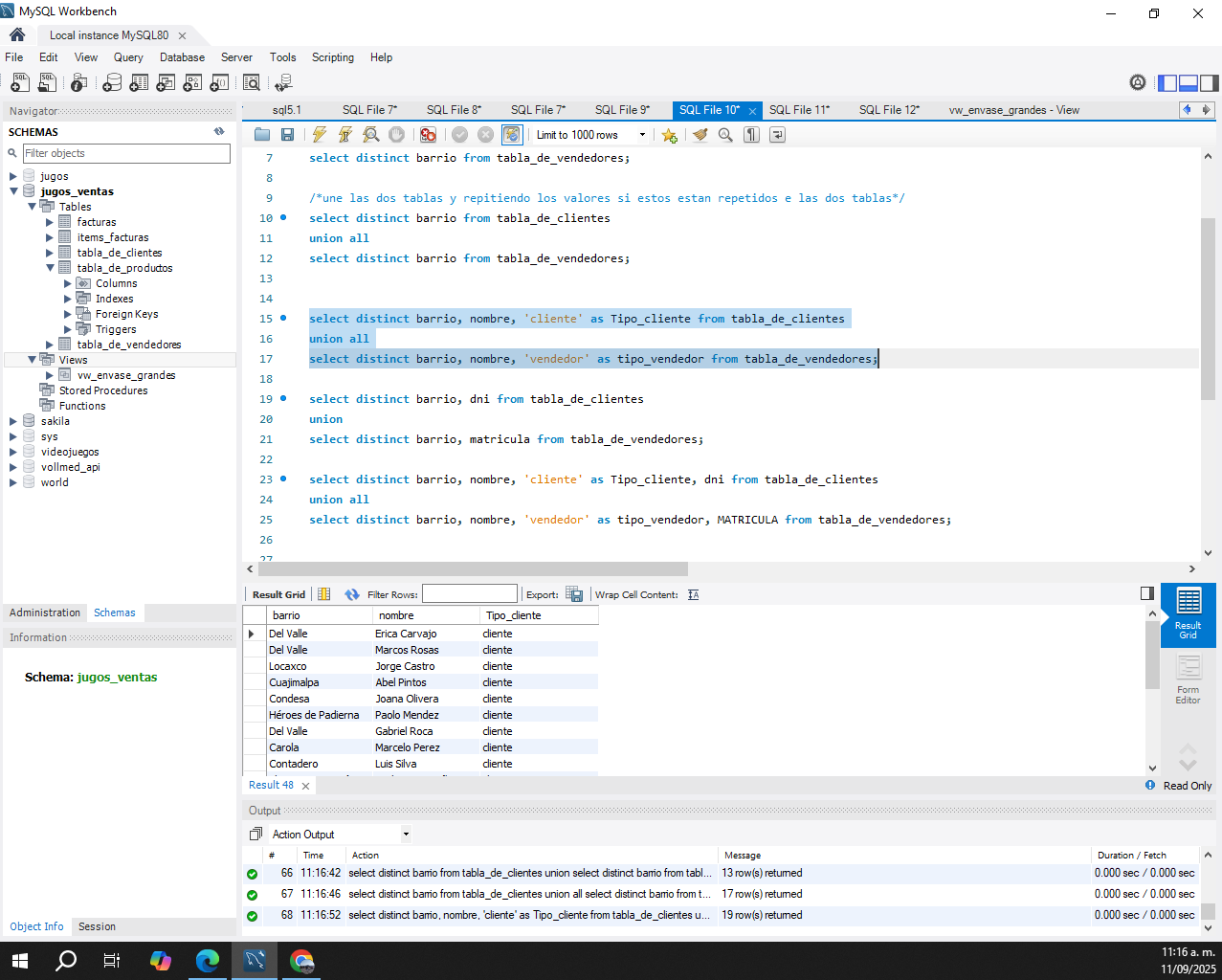
Task: Open the Scripting menu
Action: pyautogui.click(x=333, y=57)
